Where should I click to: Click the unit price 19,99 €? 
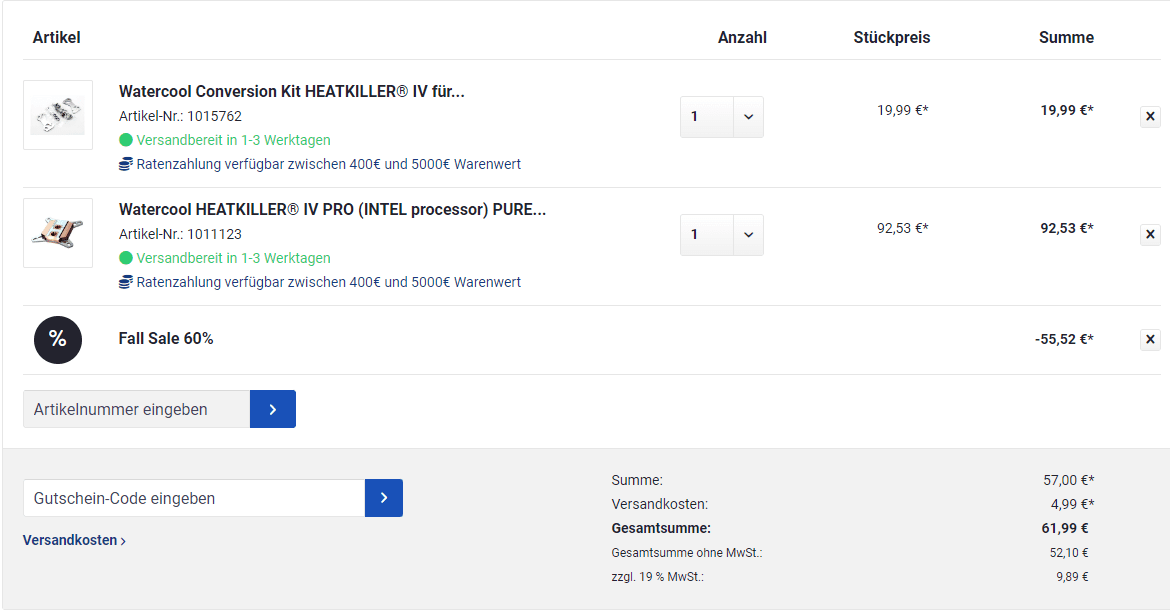902,110
